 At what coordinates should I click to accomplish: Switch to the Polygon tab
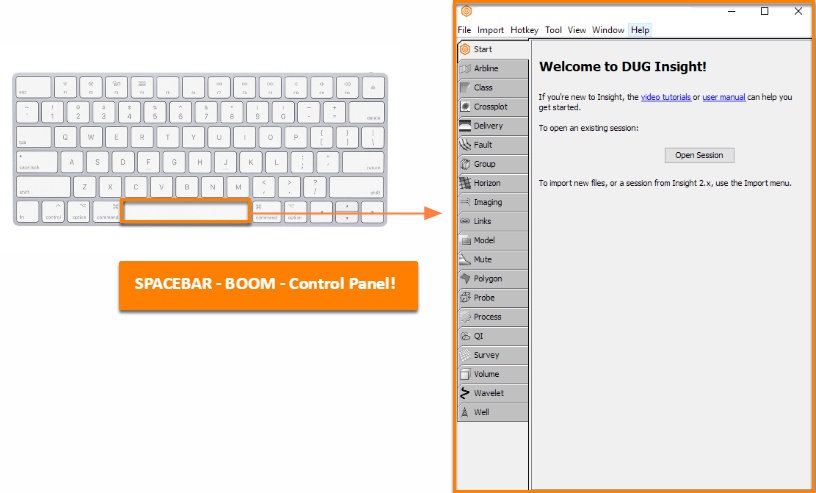[x=493, y=279]
